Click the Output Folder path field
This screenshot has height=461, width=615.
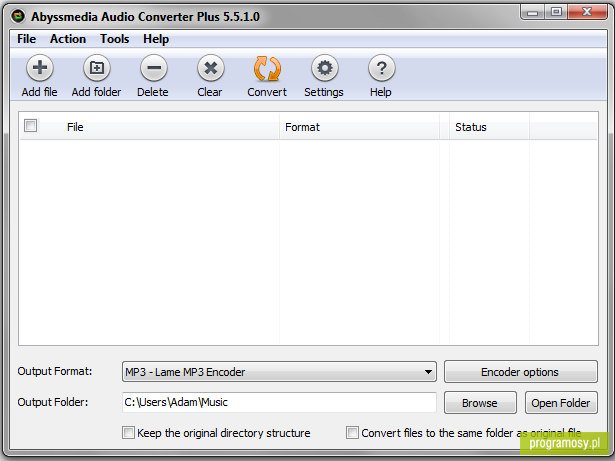click(279, 402)
